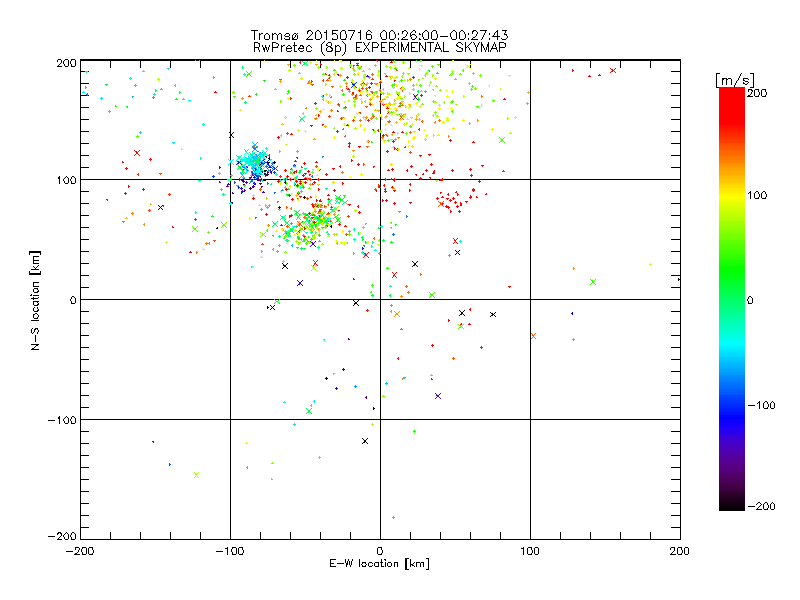
Task: Click the black X marker near (-99, 137)
Action: 232,135
